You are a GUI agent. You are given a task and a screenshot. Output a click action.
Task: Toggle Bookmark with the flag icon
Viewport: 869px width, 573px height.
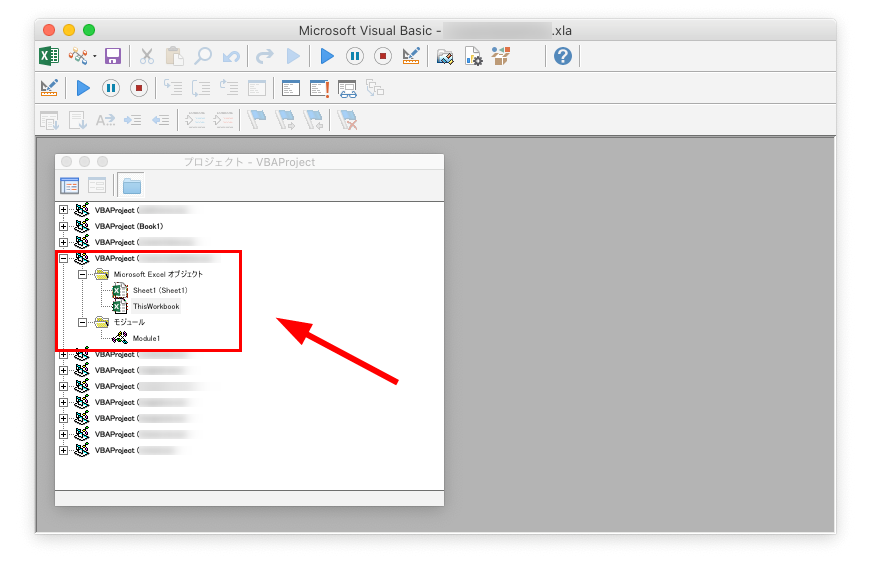(257, 119)
